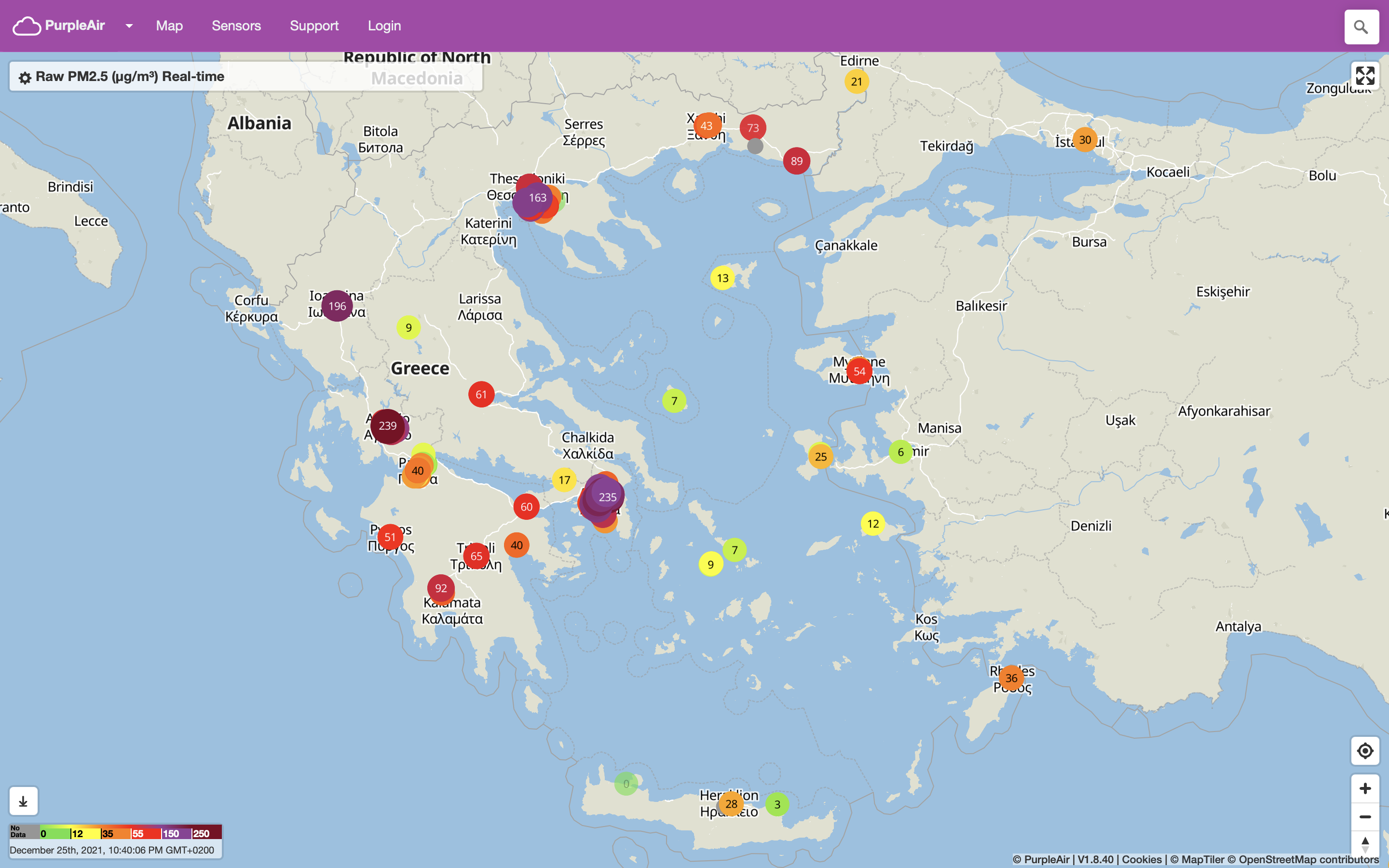This screenshot has width=1389, height=868.
Task: Open the Cookies link in footer
Action: pyautogui.click(x=1141, y=859)
